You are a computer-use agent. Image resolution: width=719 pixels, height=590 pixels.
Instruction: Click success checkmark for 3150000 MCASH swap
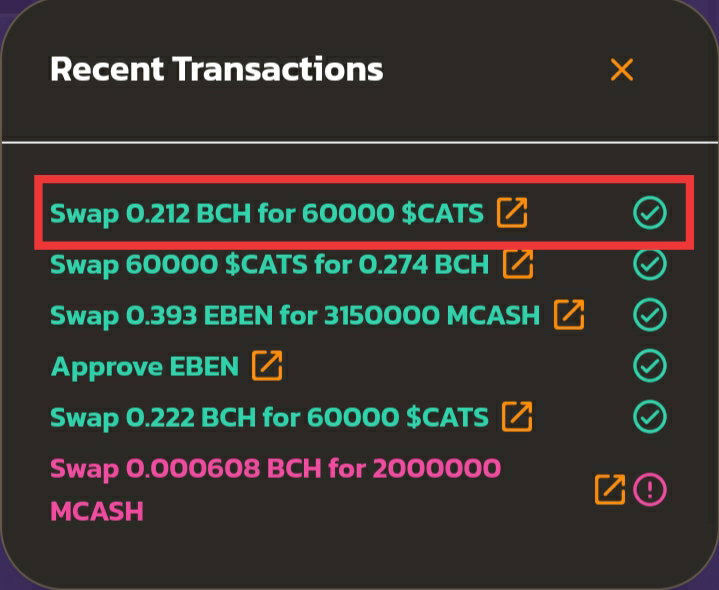tap(650, 315)
